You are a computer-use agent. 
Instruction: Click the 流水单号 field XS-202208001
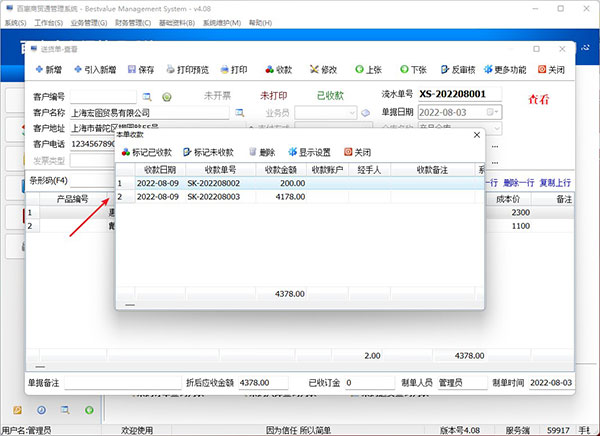pyautogui.click(x=460, y=94)
